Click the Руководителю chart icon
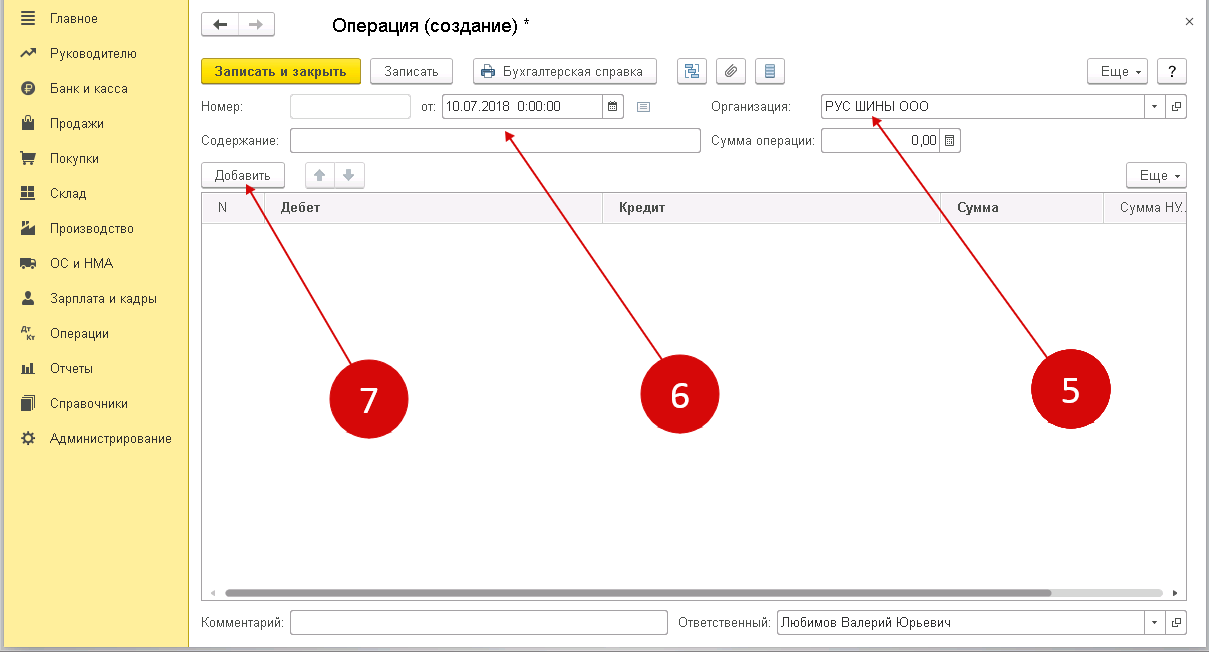Screen dimensions: 1209x652 28,53
